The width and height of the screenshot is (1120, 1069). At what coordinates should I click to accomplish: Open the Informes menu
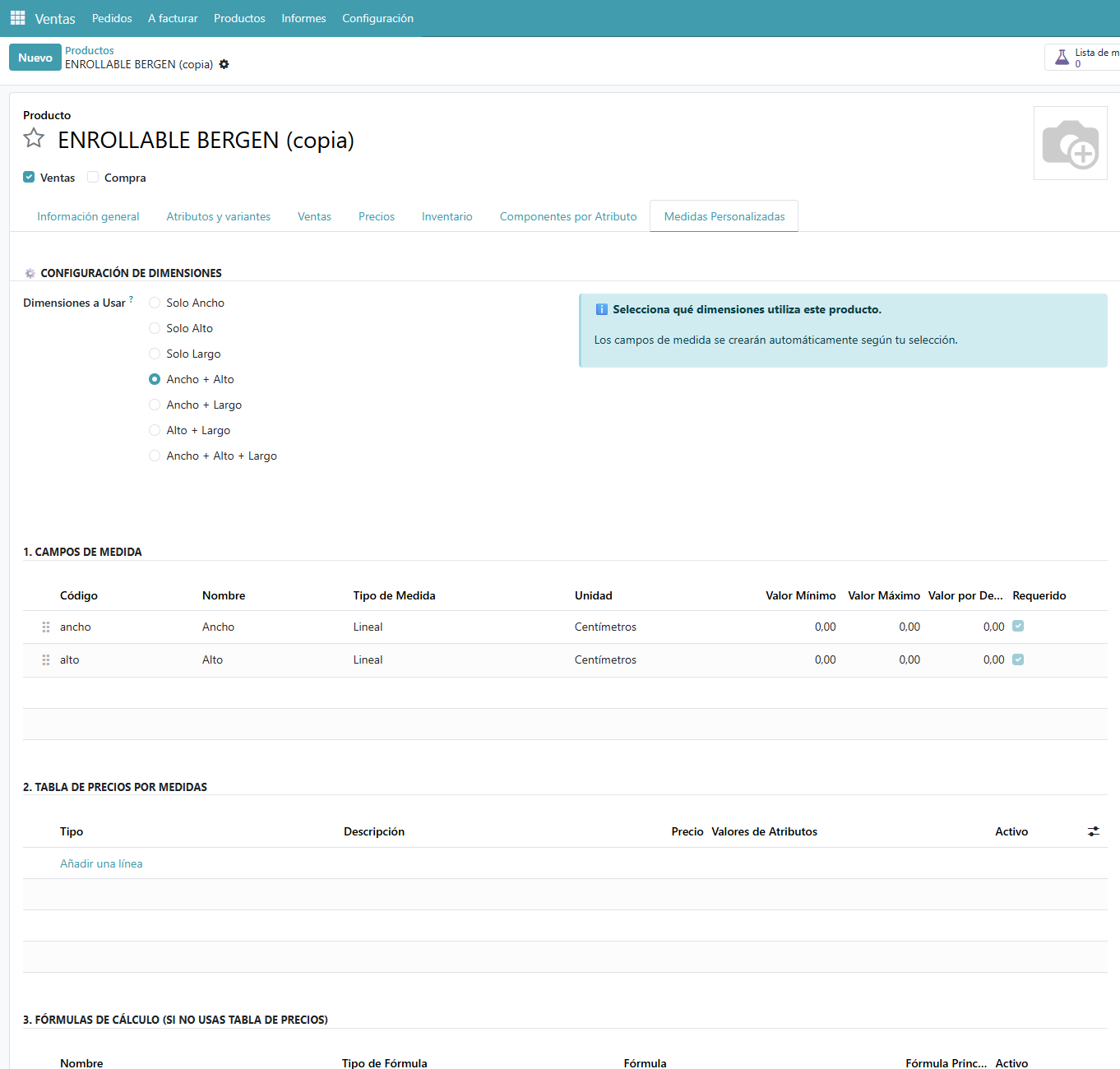[x=303, y=18]
